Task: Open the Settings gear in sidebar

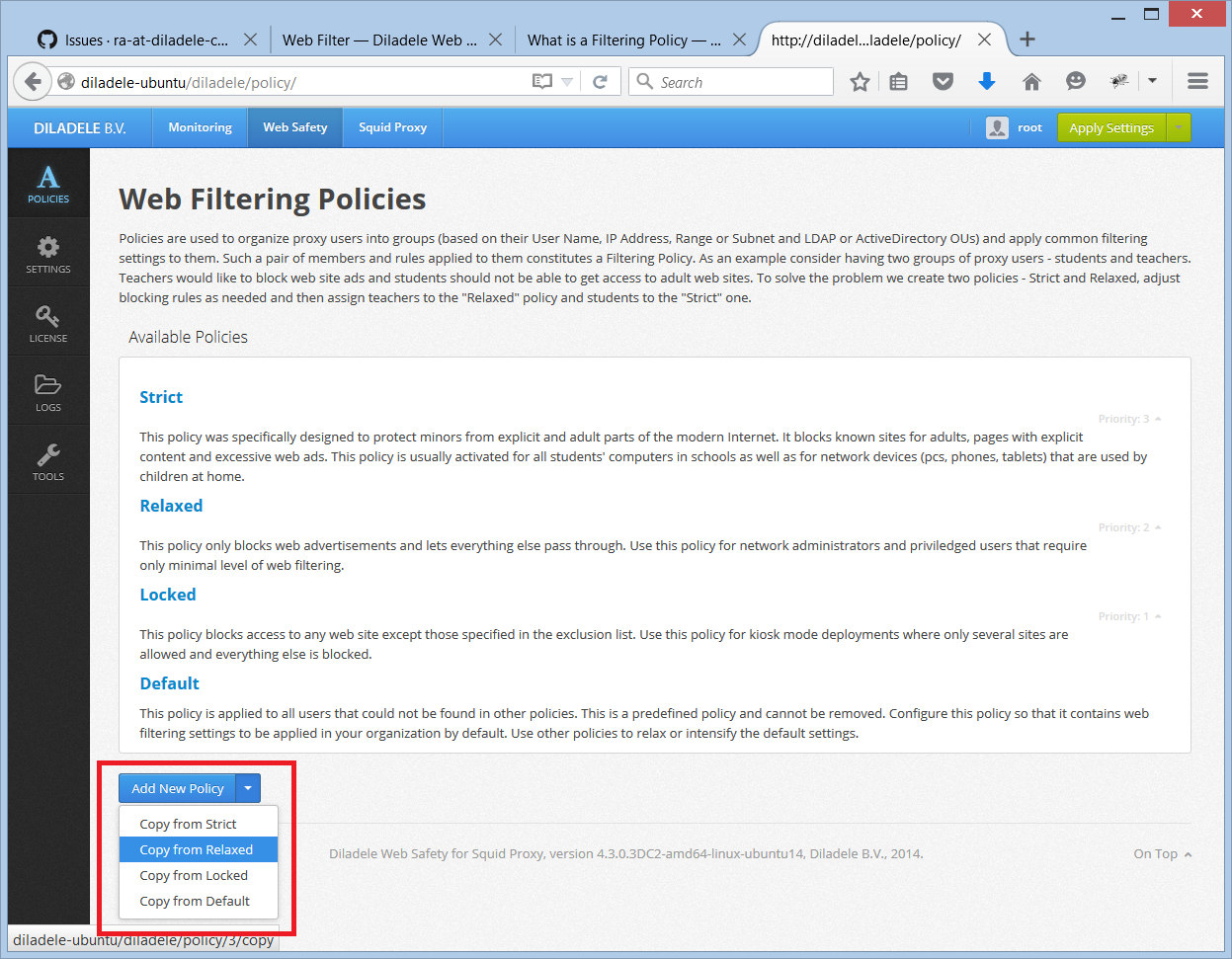Action: tap(48, 254)
